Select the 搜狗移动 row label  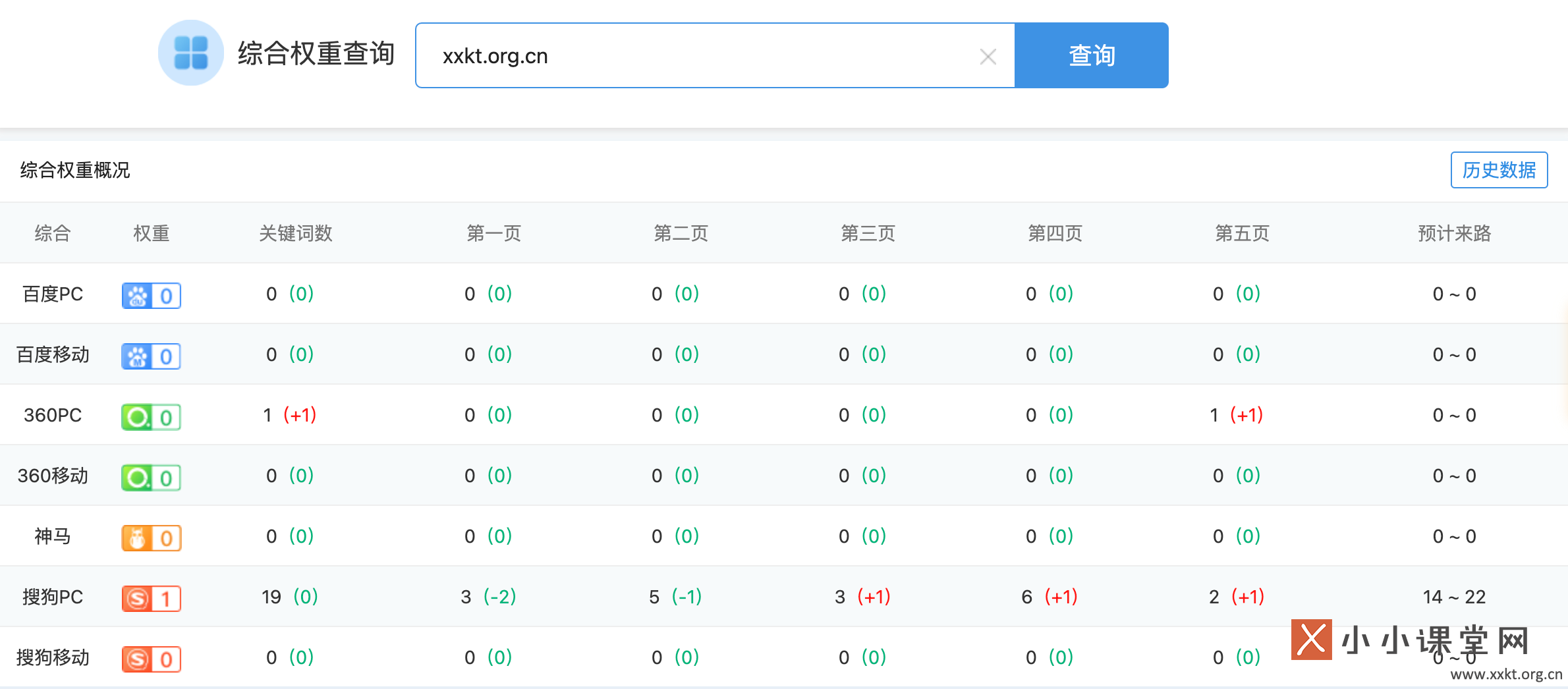click(53, 657)
